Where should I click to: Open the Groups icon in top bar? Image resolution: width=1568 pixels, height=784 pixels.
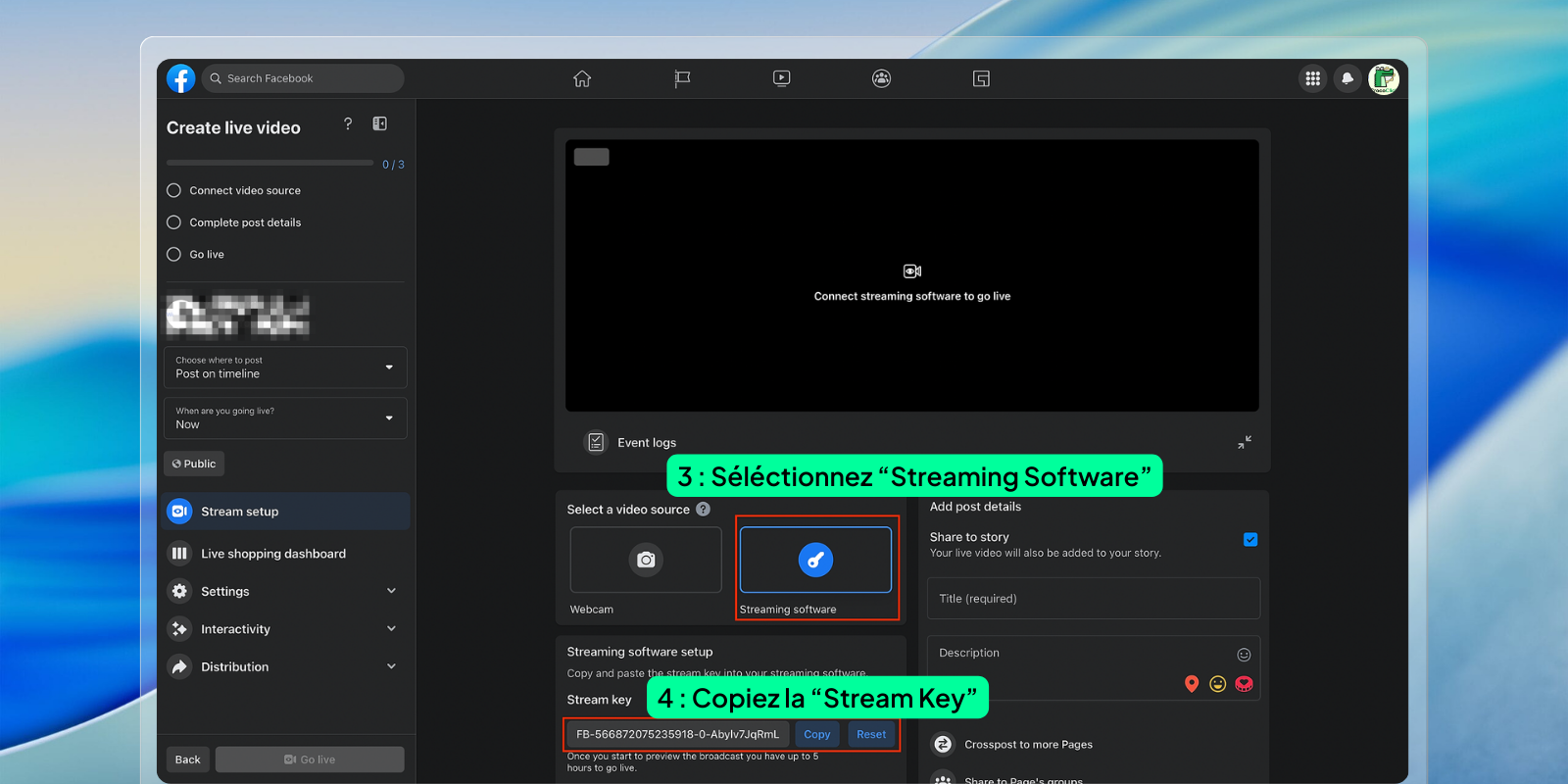click(881, 78)
